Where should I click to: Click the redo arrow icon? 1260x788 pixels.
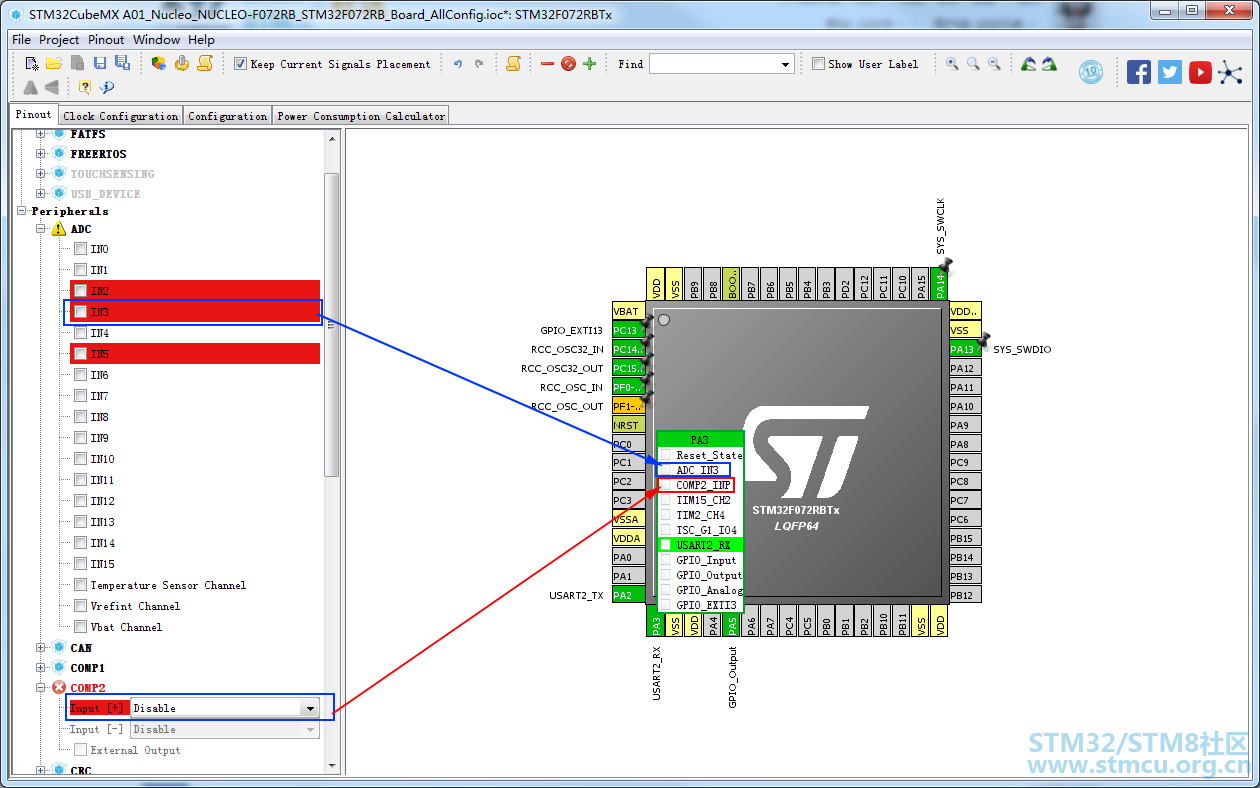(479, 64)
